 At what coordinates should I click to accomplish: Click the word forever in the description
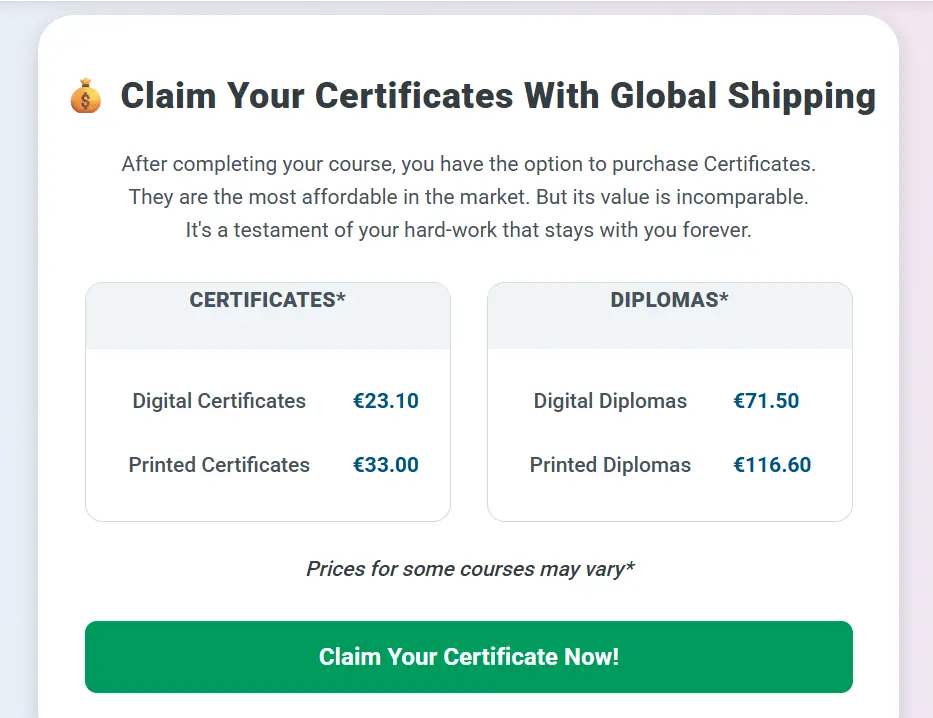[718, 230]
